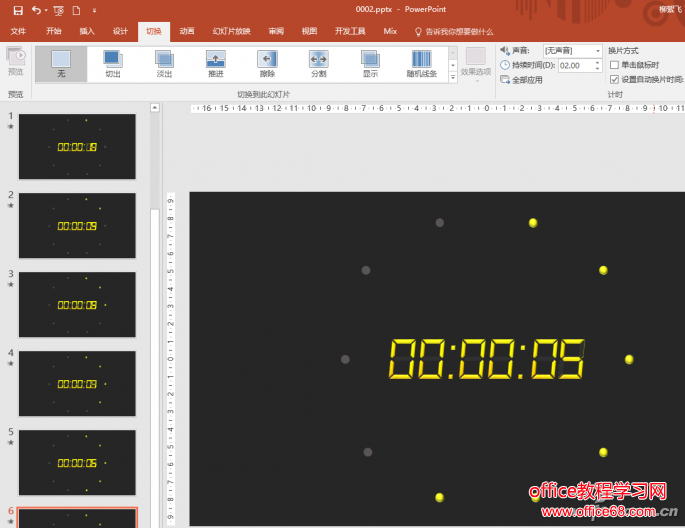
Task: Click the transition star icon under slide 1
Action: point(11,127)
